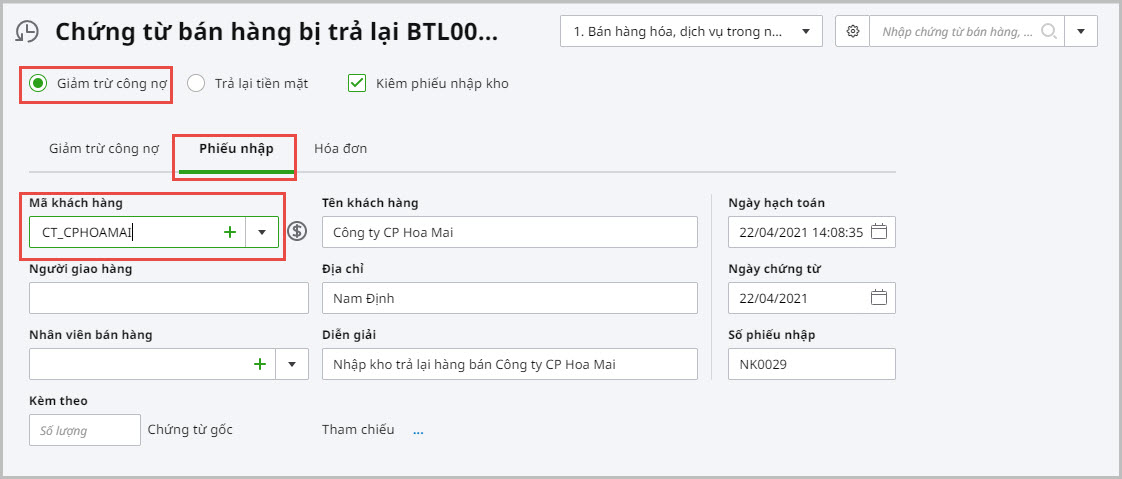Switch to the Giảm trừ công nợ tab
This screenshot has height=479, width=1122.
coord(104,149)
